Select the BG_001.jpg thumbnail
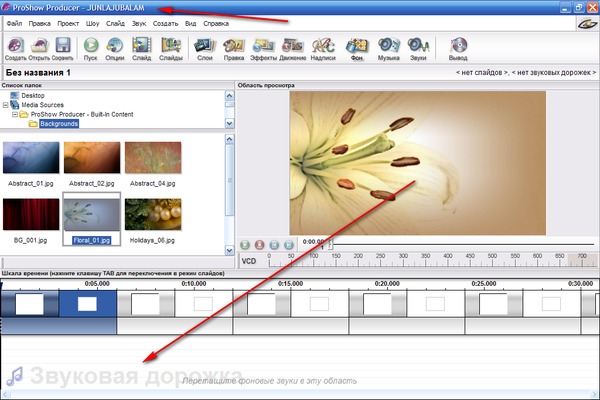Viewport: 600px width, 400px height. 31,214
